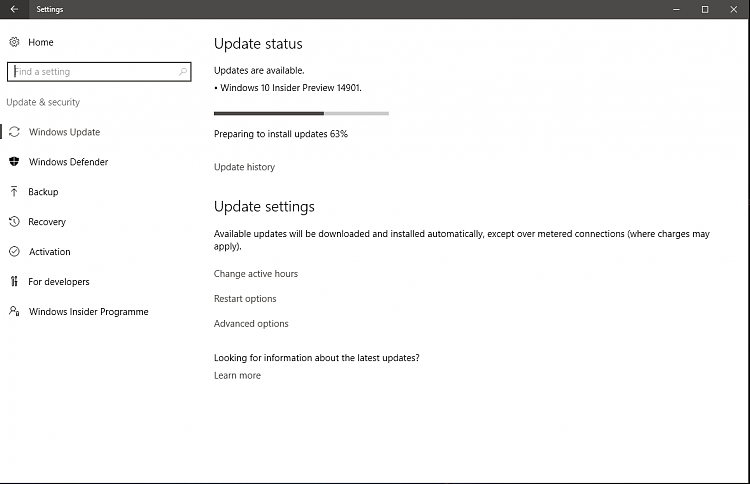Open Update history link
750x484 pixels.
click(x=244, y=167)
